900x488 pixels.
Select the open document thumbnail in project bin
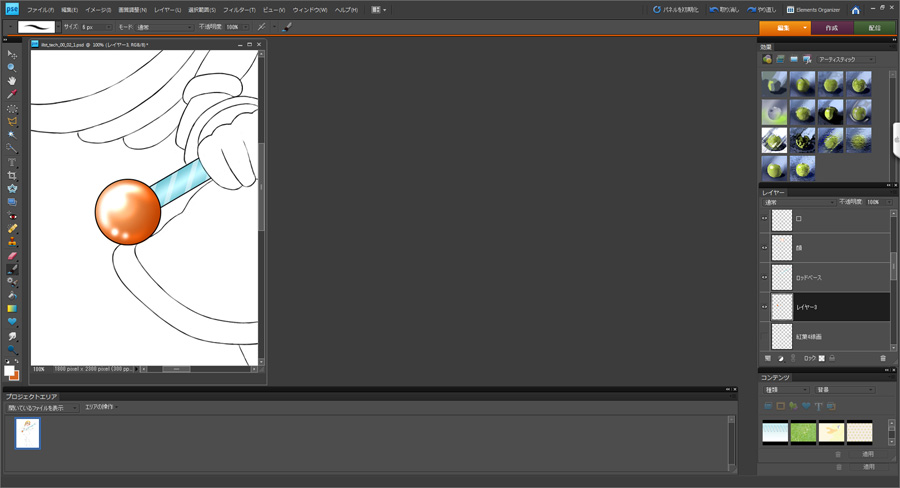27,433
